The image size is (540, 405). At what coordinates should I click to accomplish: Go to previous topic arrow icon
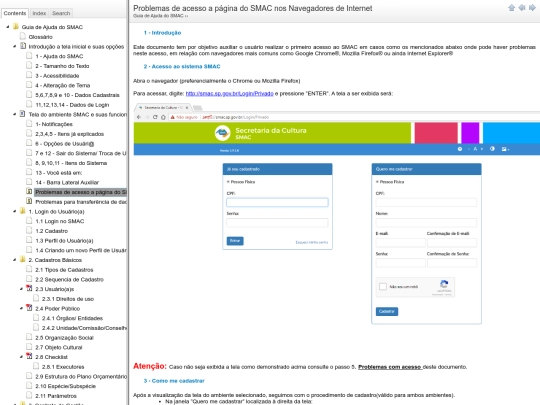[x=522, y=8]
